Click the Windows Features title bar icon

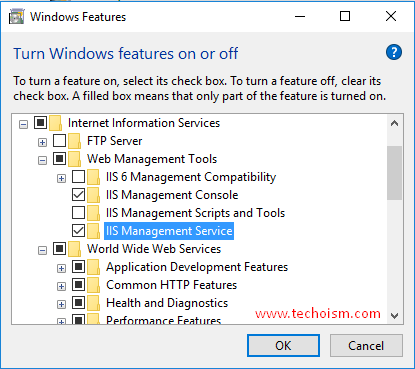click(17, 16)
